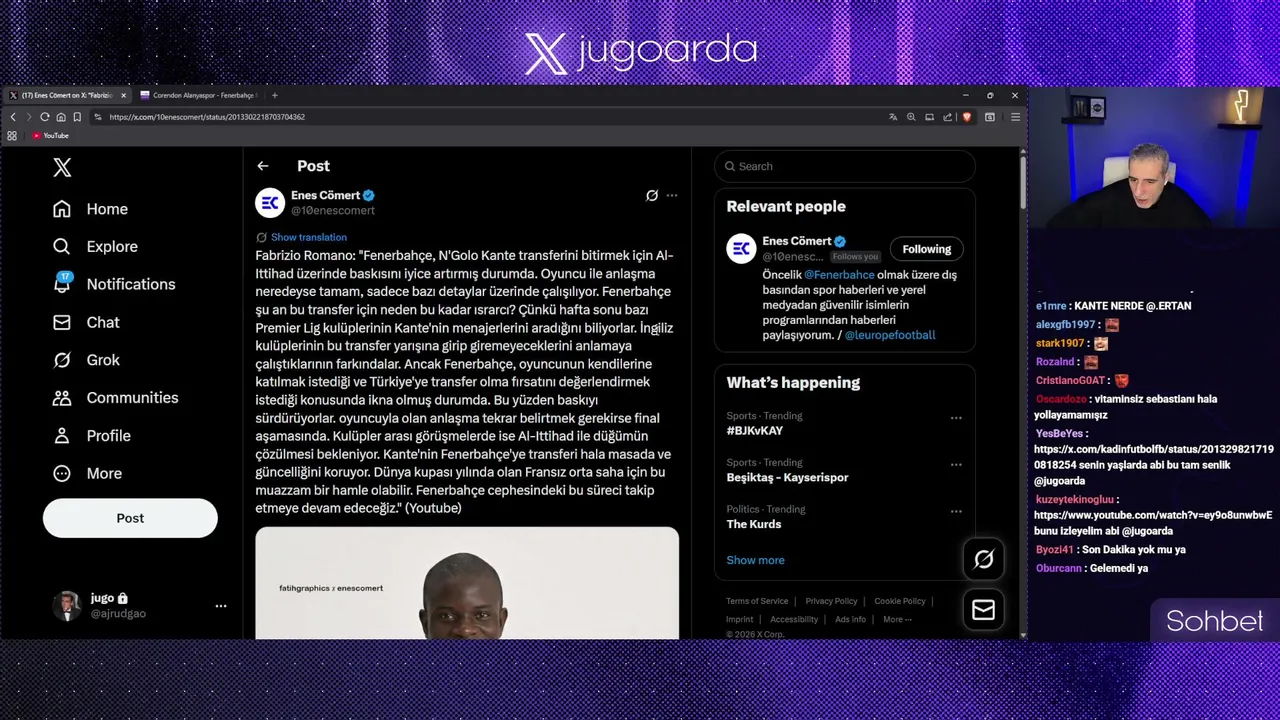This screenshot has width=1280, height=720.
Task: Open Accessibility footer link
Action: (794, 619)
